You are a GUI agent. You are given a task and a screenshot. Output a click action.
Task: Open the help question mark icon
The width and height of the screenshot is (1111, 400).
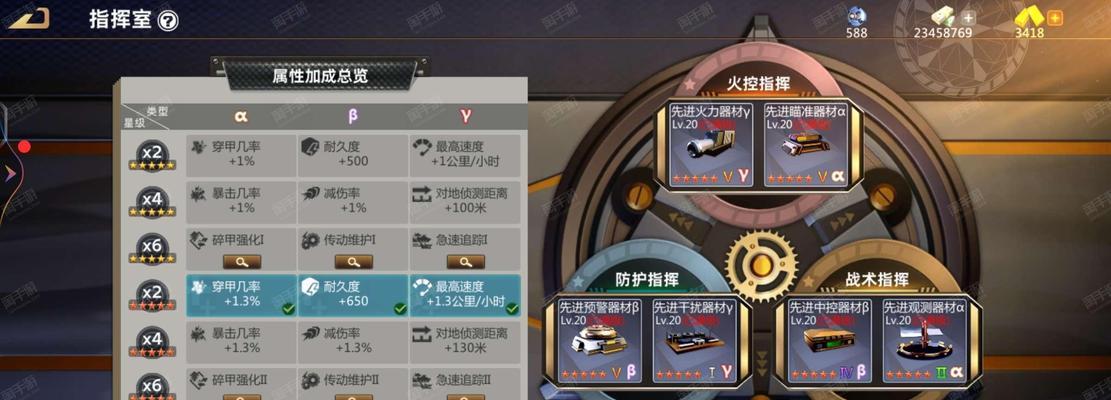[x=168, y=21]
